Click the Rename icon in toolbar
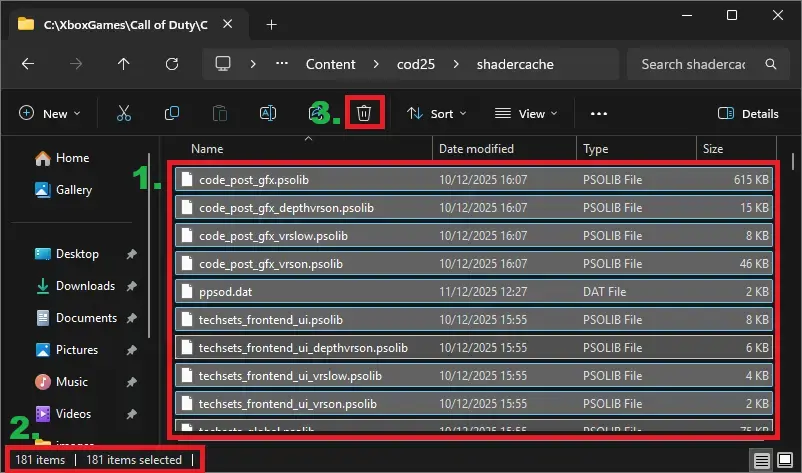 [268, 113]
